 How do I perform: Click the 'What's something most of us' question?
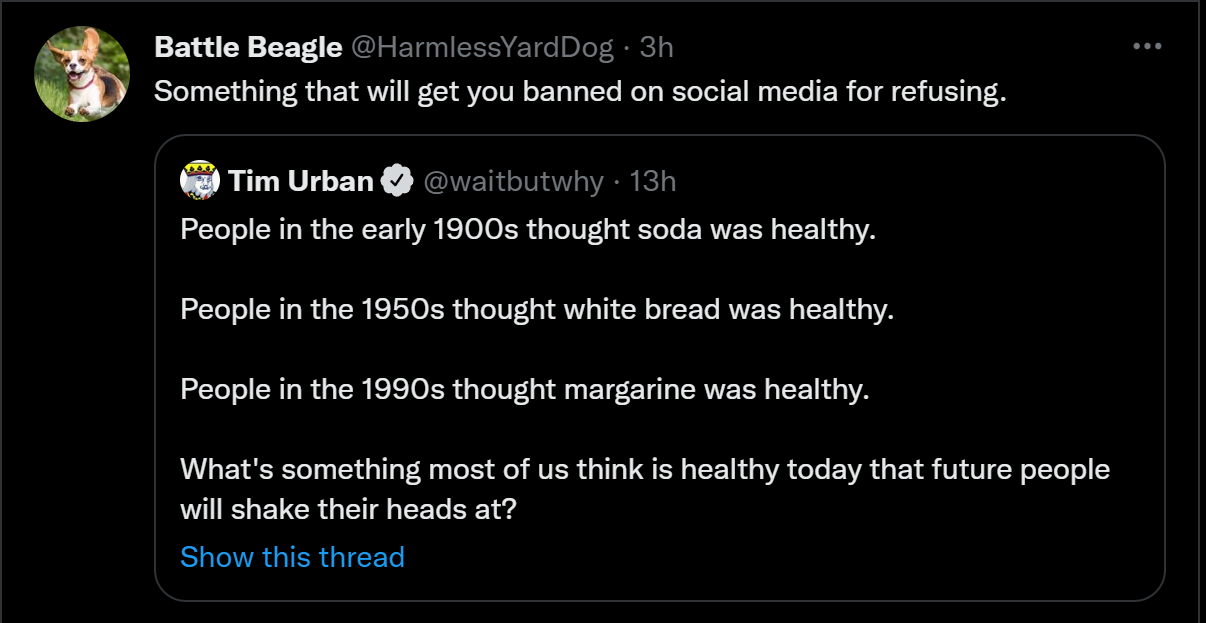pos(645,469)
